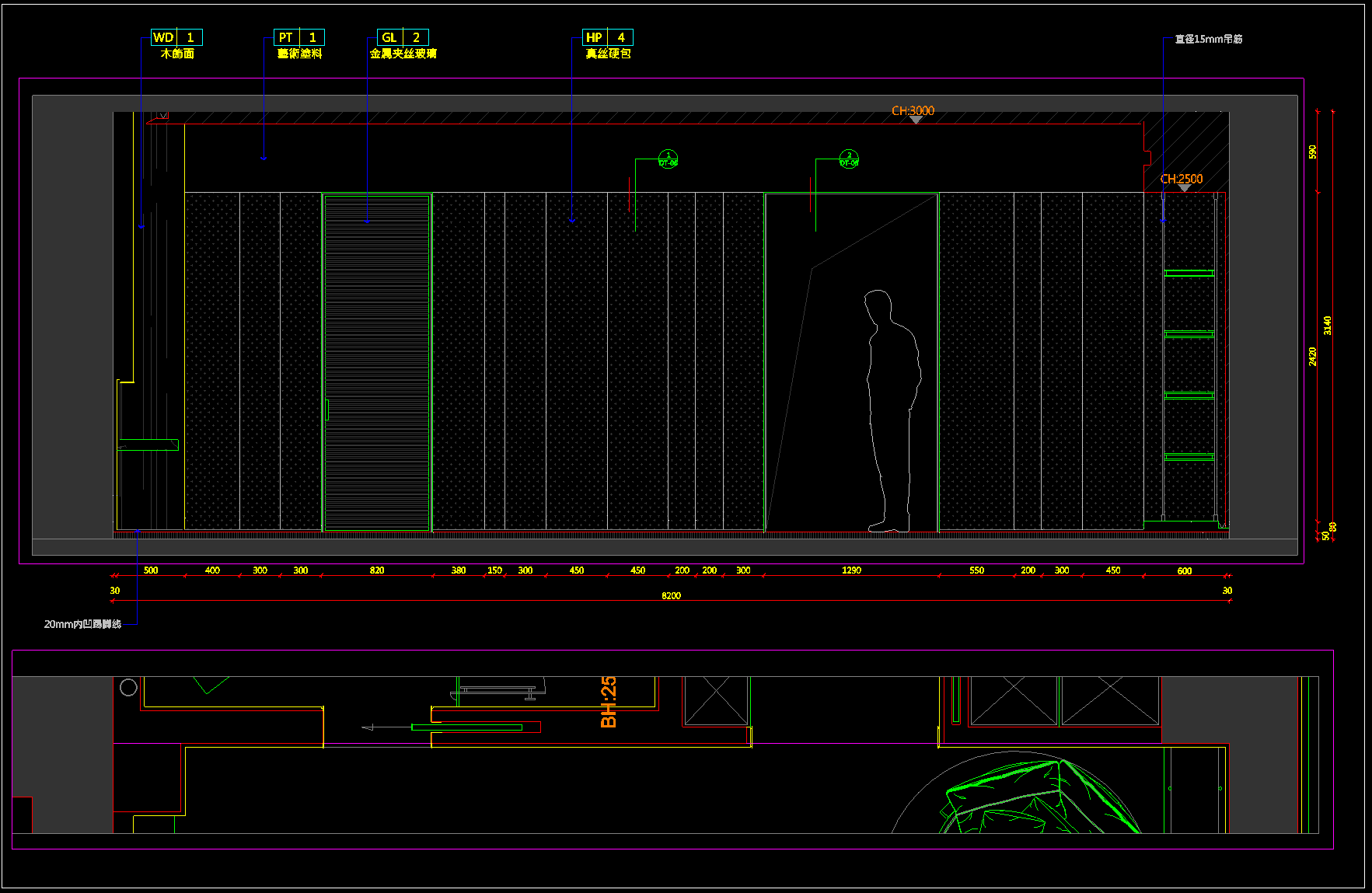
Task: Click the 真丝硬包 label
Action: (608, 54)
